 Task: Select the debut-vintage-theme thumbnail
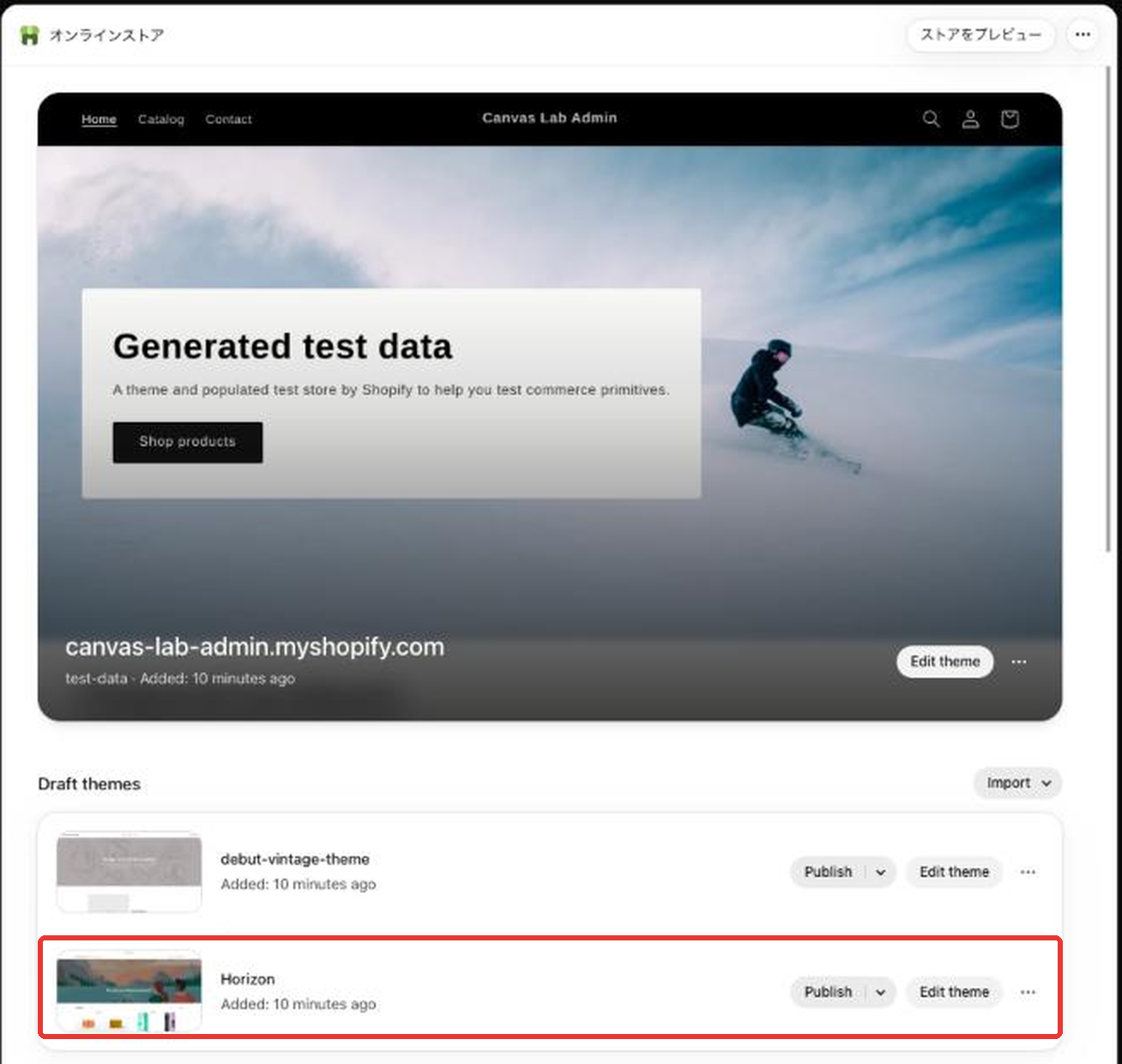[130, 872]
